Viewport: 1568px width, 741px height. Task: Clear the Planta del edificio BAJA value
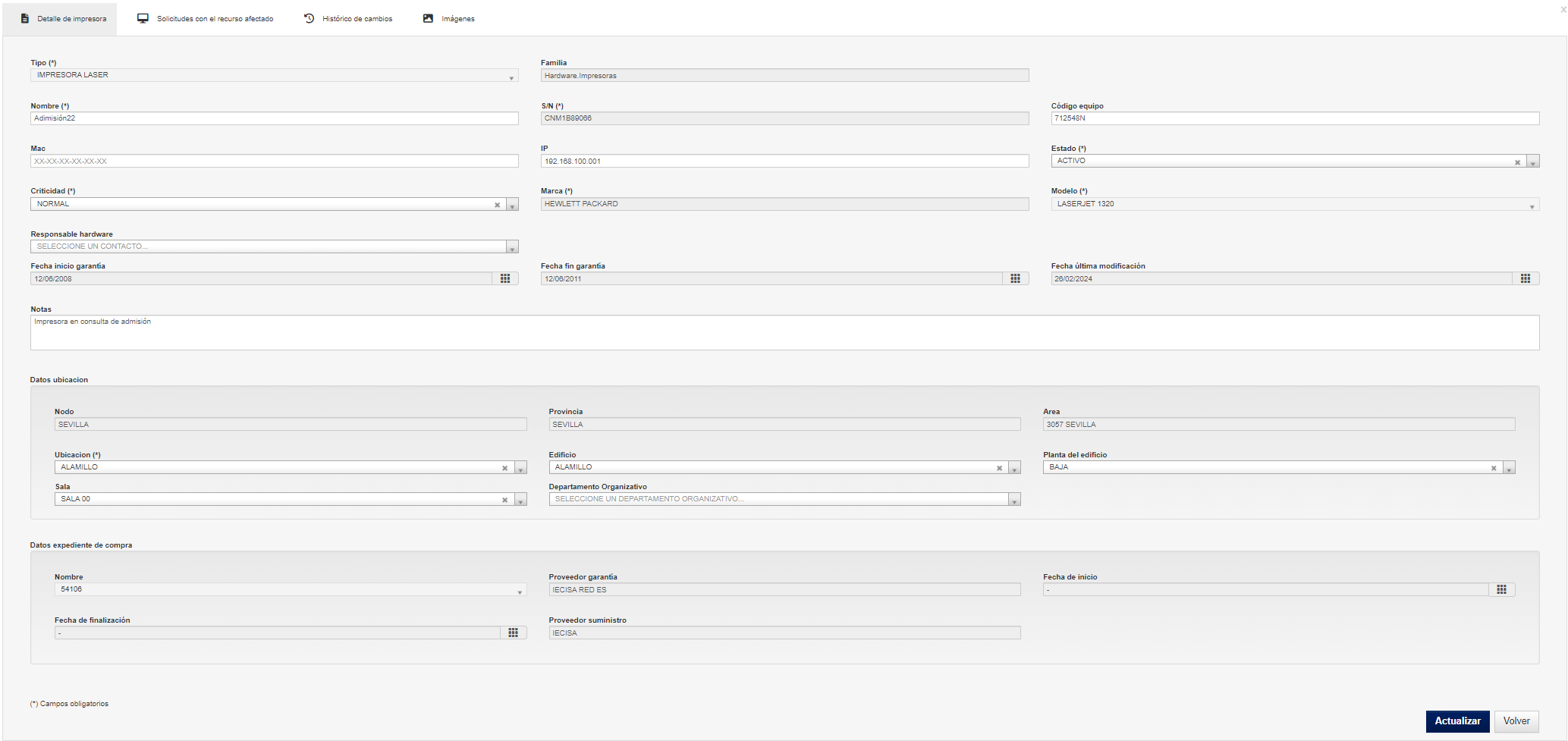(1494, 468)
